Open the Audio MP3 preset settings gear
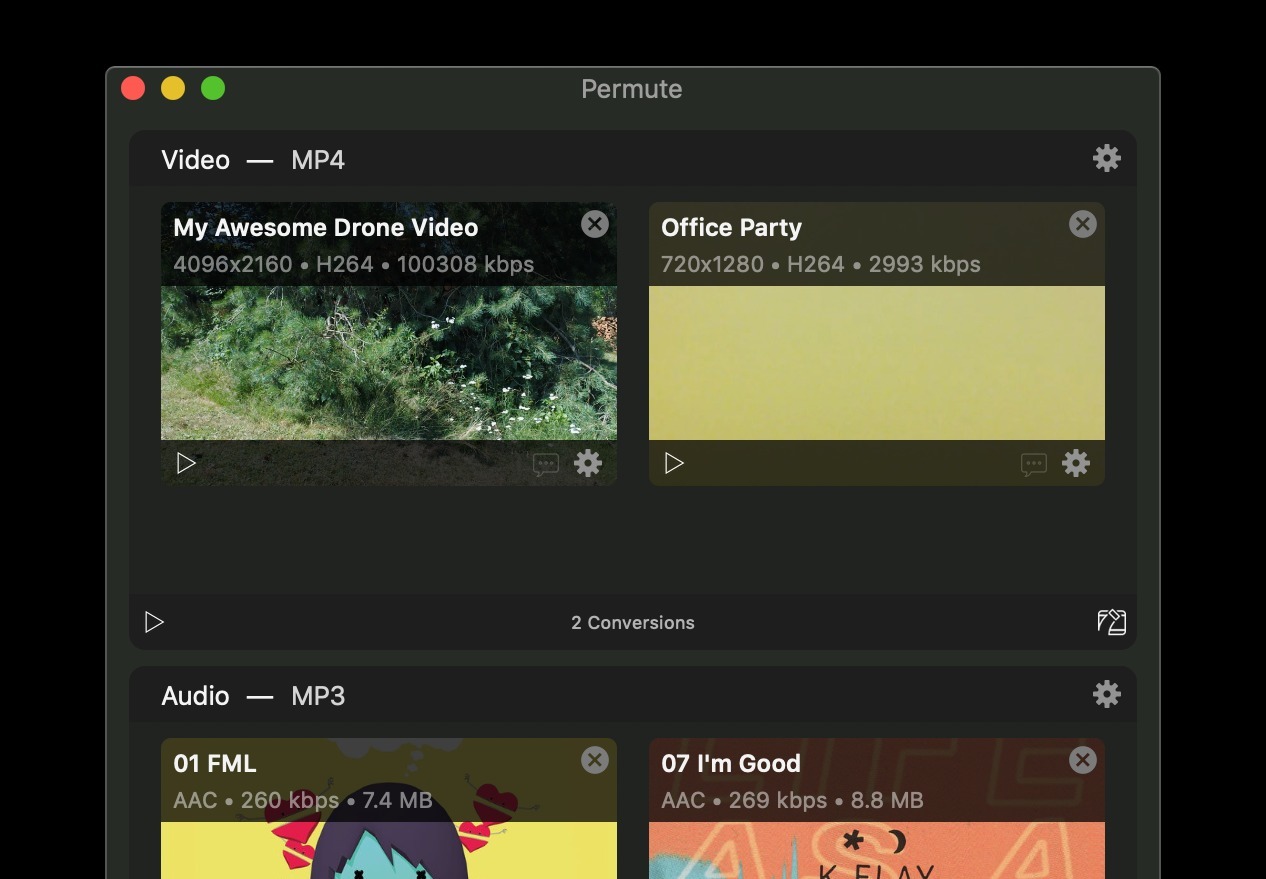Viewport: 1266px width, 879px height. tap(1107, 693)
